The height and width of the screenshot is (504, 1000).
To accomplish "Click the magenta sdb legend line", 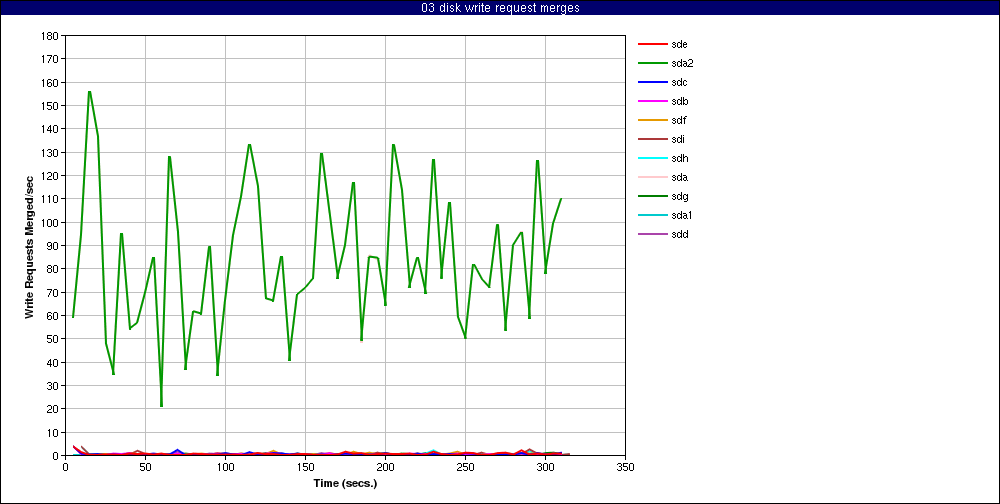I will [652, 101].
